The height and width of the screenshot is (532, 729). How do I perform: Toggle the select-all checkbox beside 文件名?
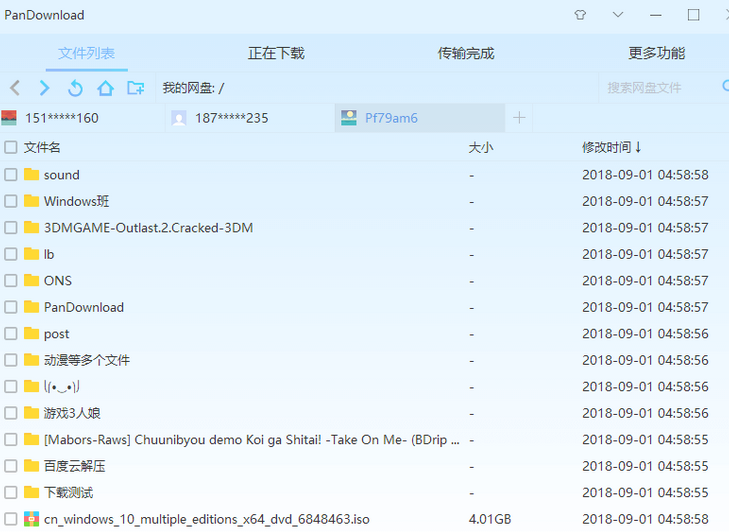point(11,147)
